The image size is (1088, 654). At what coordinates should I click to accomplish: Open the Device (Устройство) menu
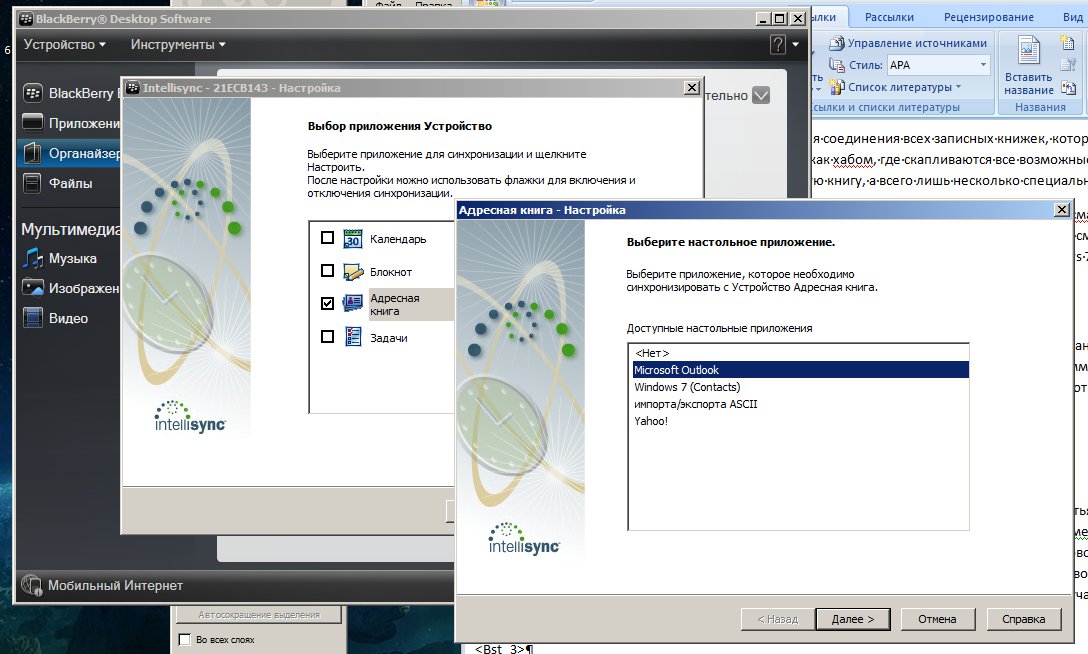(x=65, y=45)
